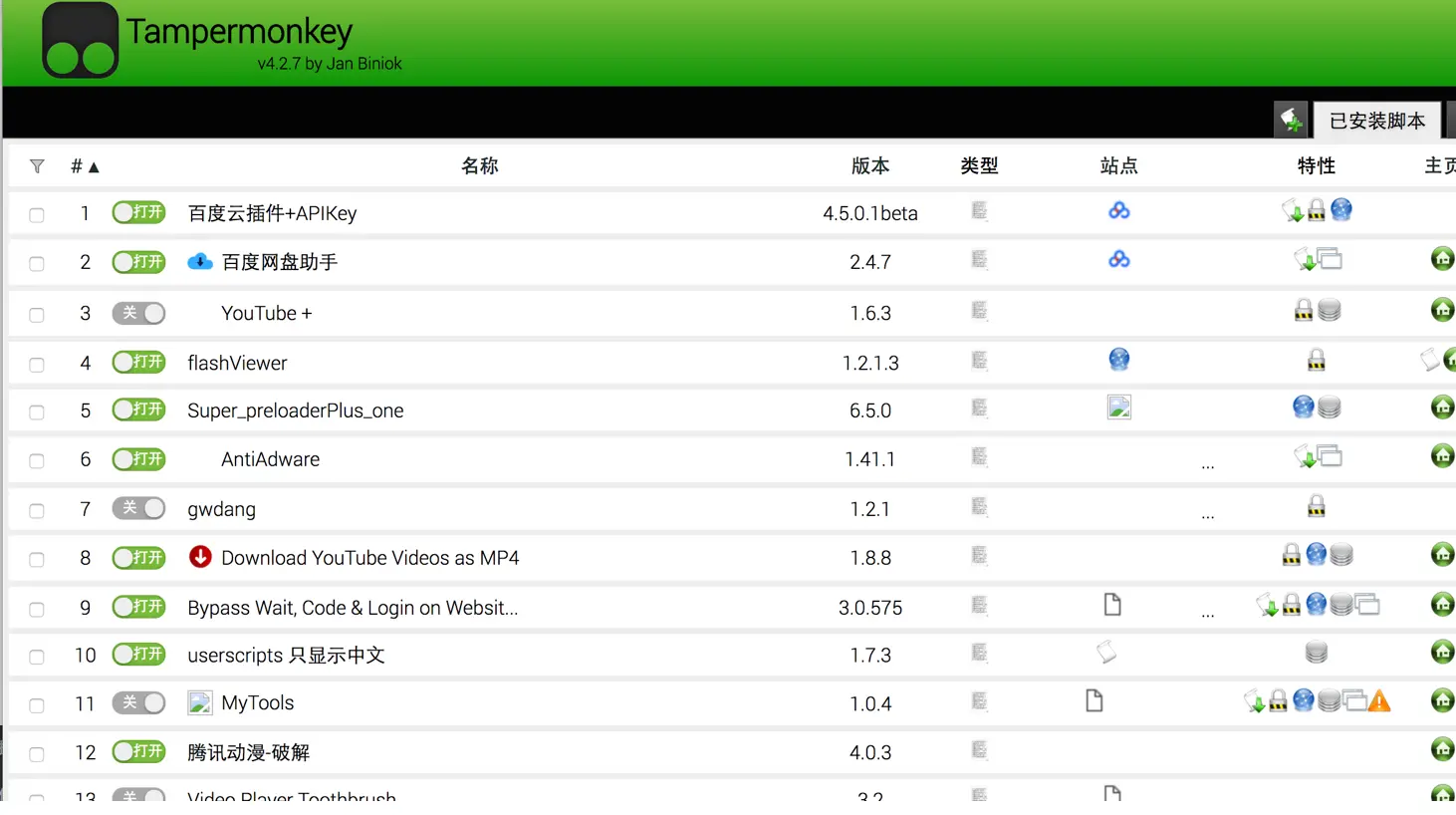Screen dimensions: 1456x815
Task: Click the Tampermonkey logo icon
Action: click(81, 40)
